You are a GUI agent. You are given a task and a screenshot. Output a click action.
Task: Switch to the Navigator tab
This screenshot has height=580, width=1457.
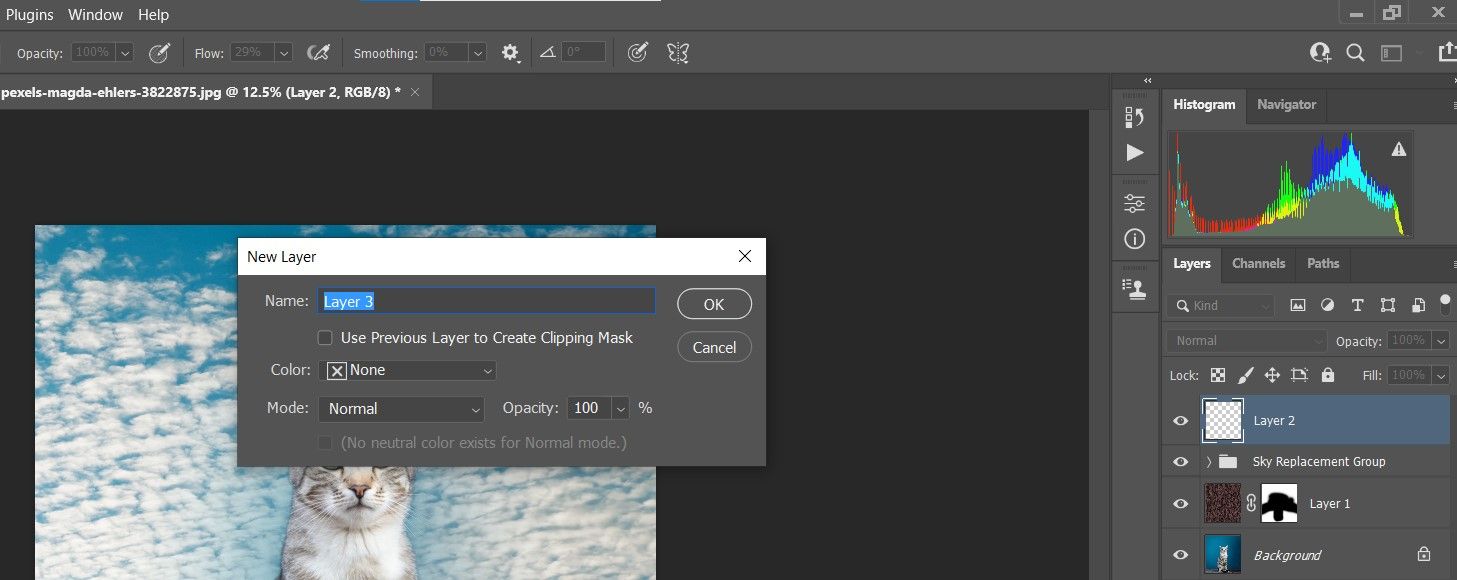(x=1286, y=104)
